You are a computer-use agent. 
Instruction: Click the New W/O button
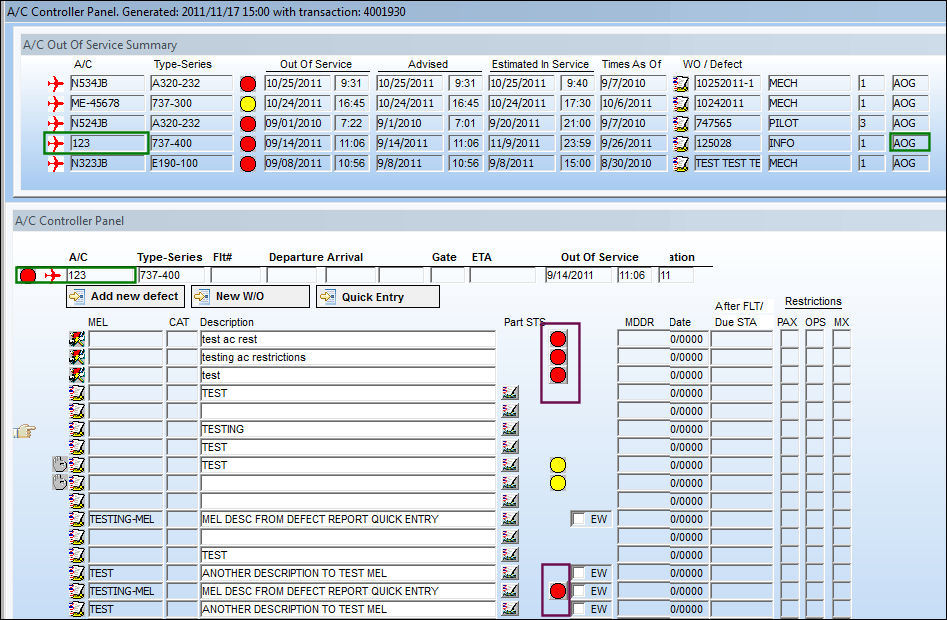(x=250, y=296)
